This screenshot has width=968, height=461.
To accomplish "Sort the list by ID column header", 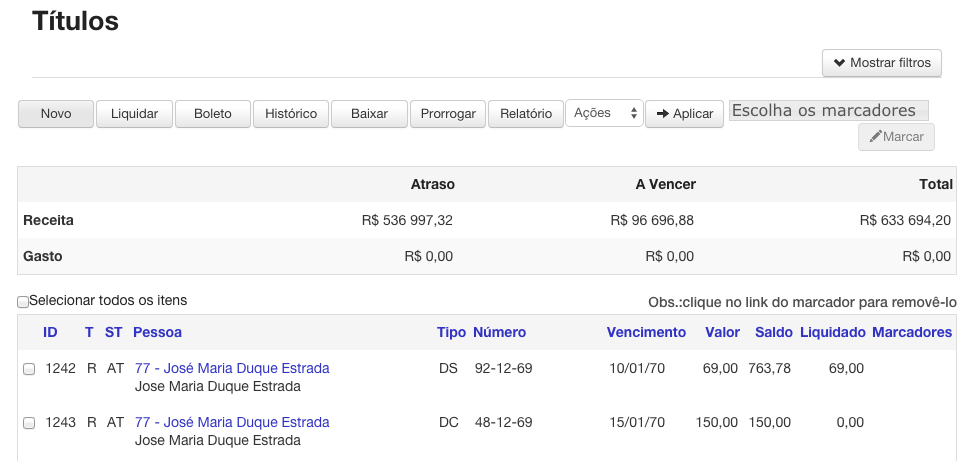I will click(x=50, y=333).
